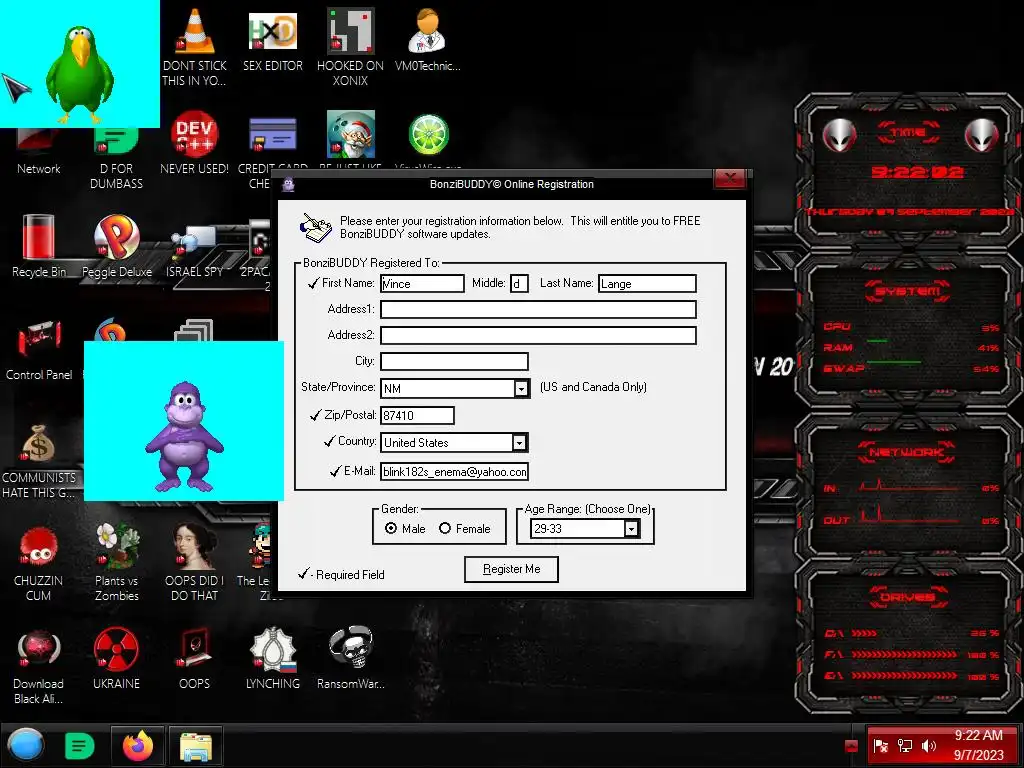Click the City input field
The height and width of the screenshot is (768, 1024).
pos(455,361)
